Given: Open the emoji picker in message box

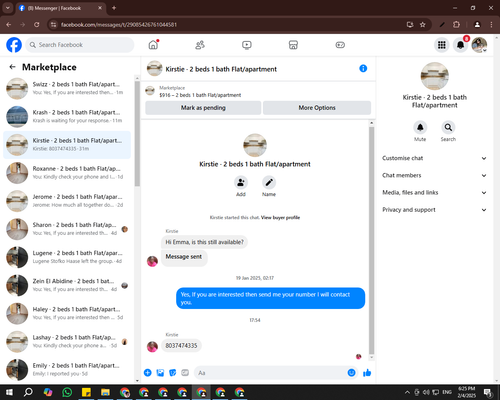Looking at the screenshot, I should click(351, 373).
